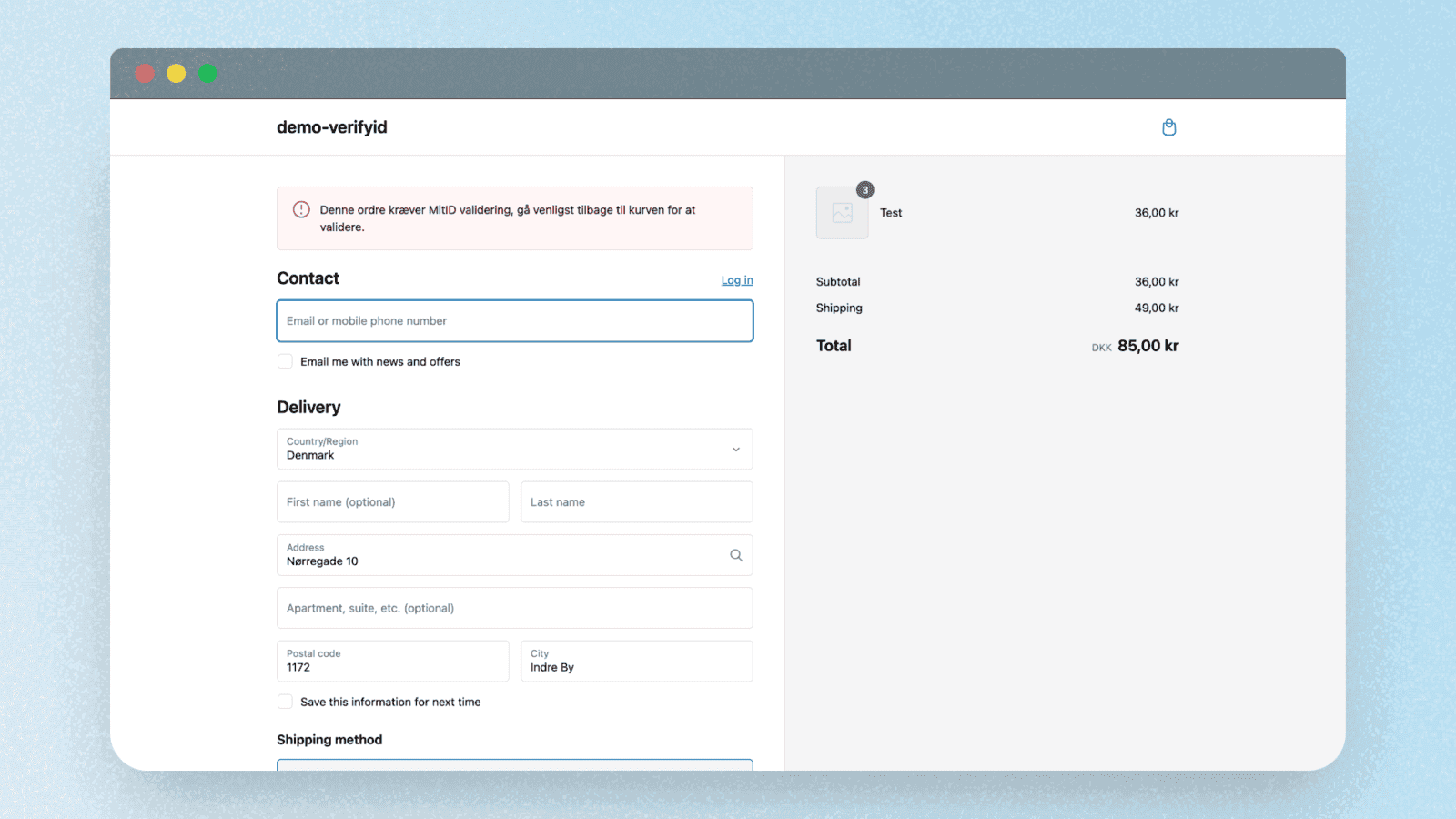The height and width of the screenshot is (819, 1456).
Task: Click the quantity badge on product thumbnail
Action: 864,190
